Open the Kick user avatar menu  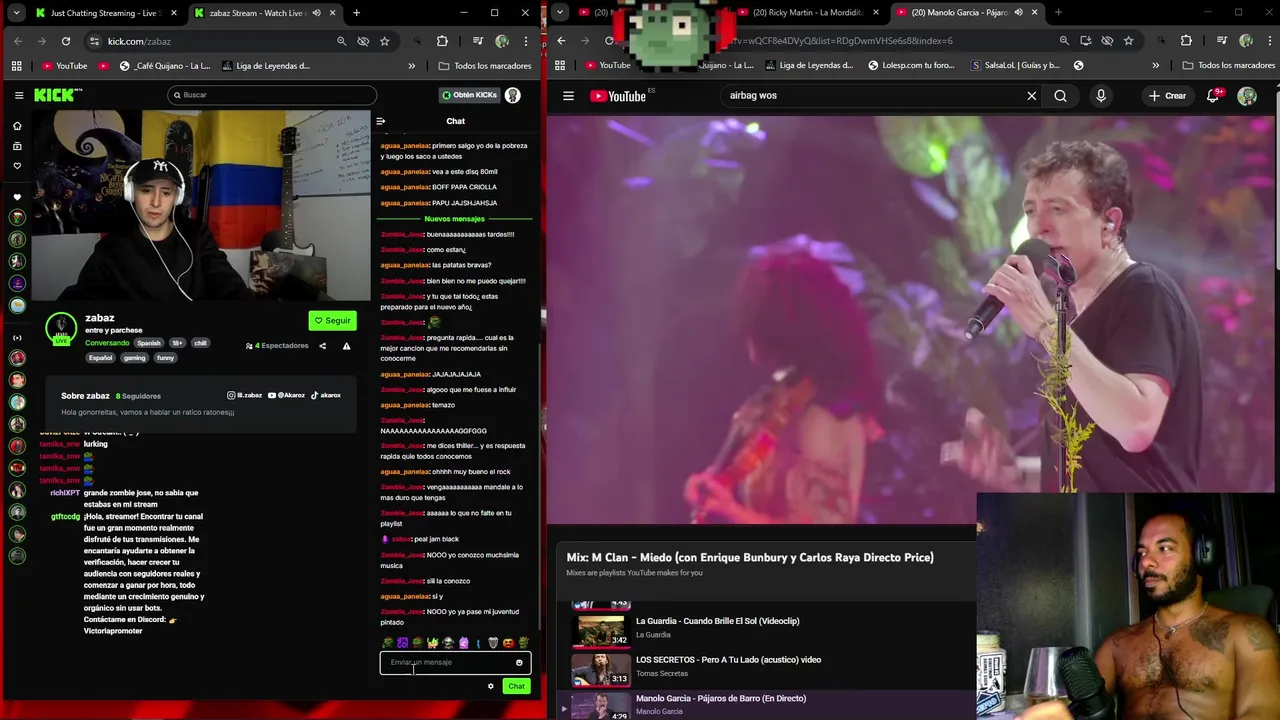click(513, 95)
